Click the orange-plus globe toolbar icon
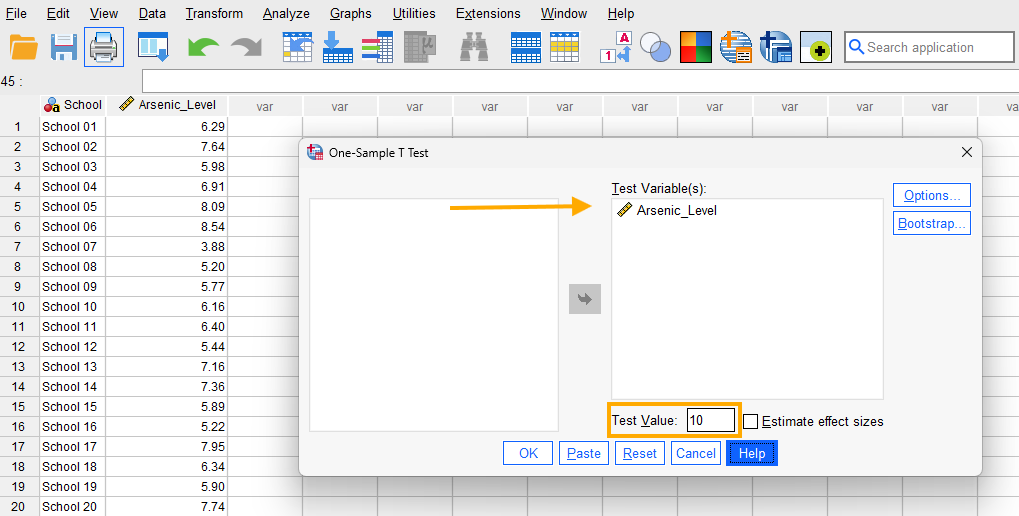The height and width of the screenshot is (516, 1019). [x=736, y=47]
